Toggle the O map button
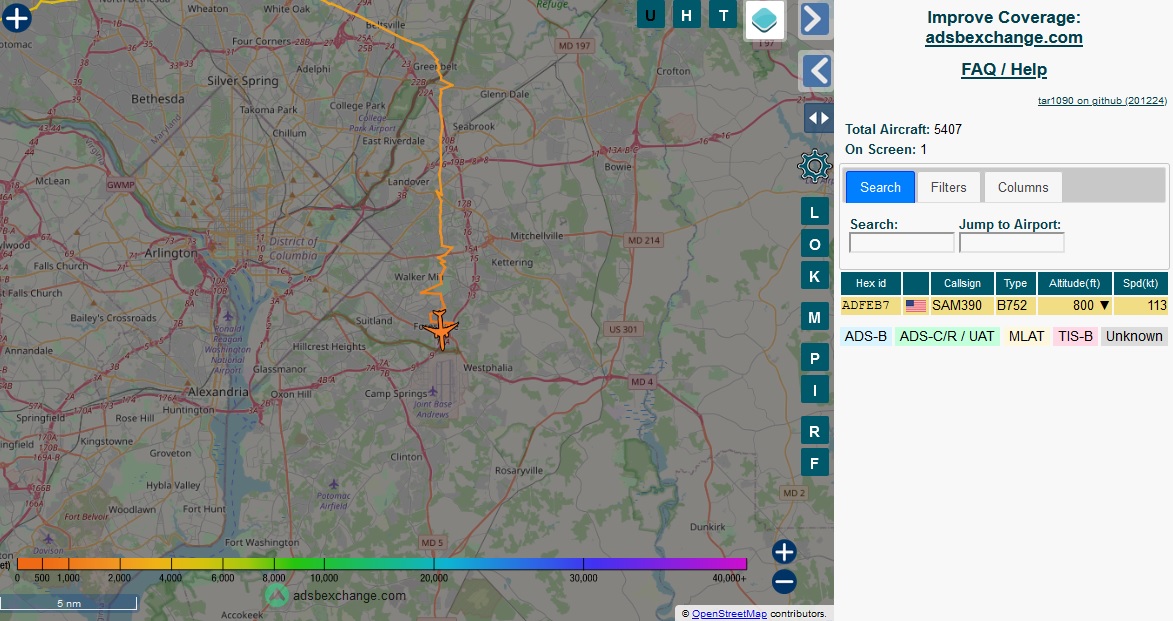 [x=815, y=244]
